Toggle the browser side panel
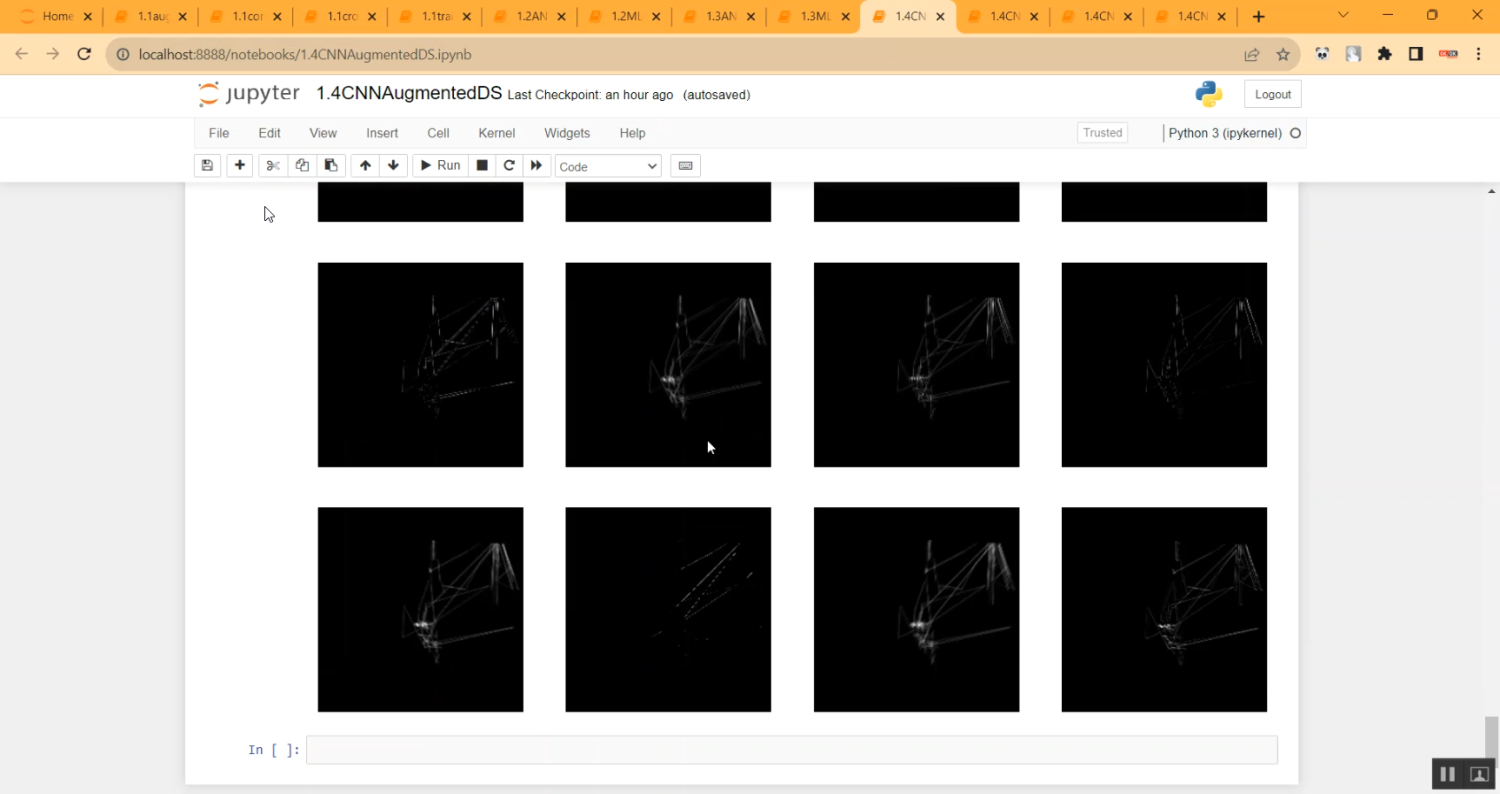This screenshot has width=1500, height=794. [x=1415, y=54]
